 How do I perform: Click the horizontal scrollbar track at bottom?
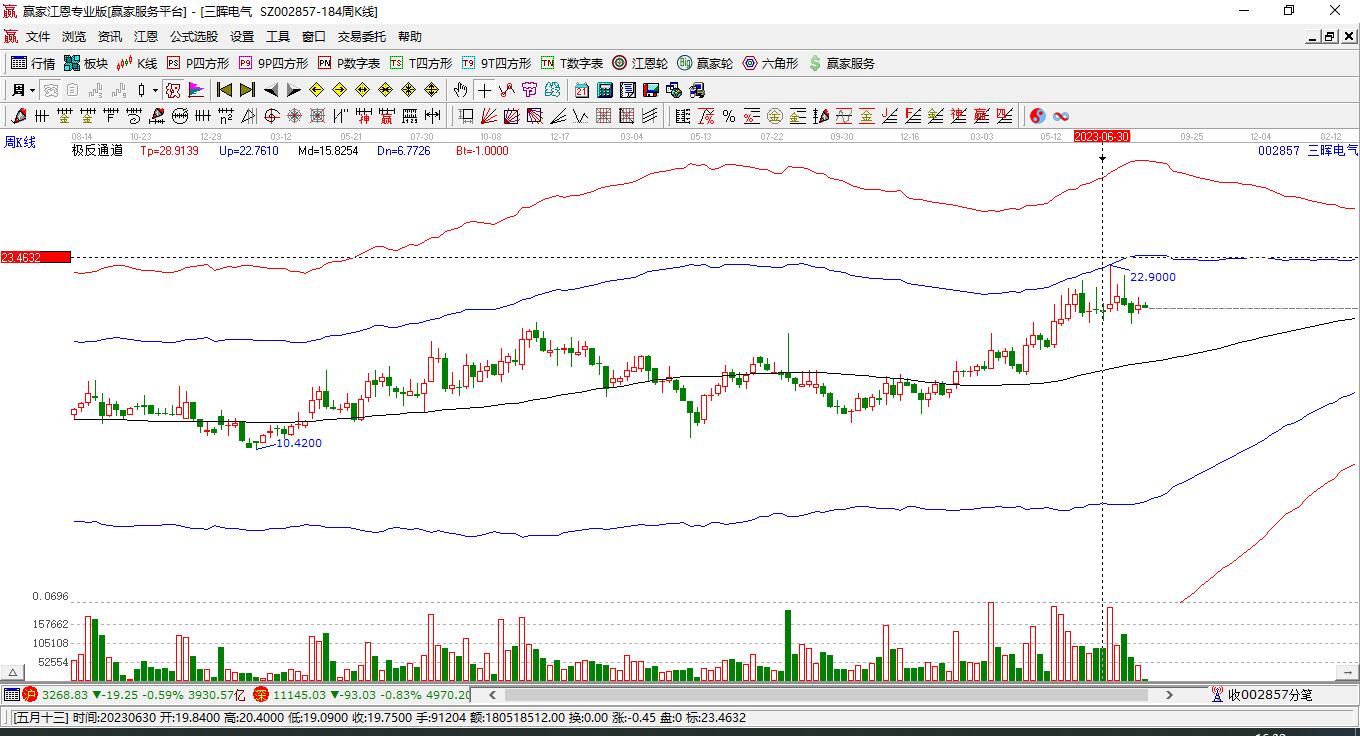pos(830,694)
